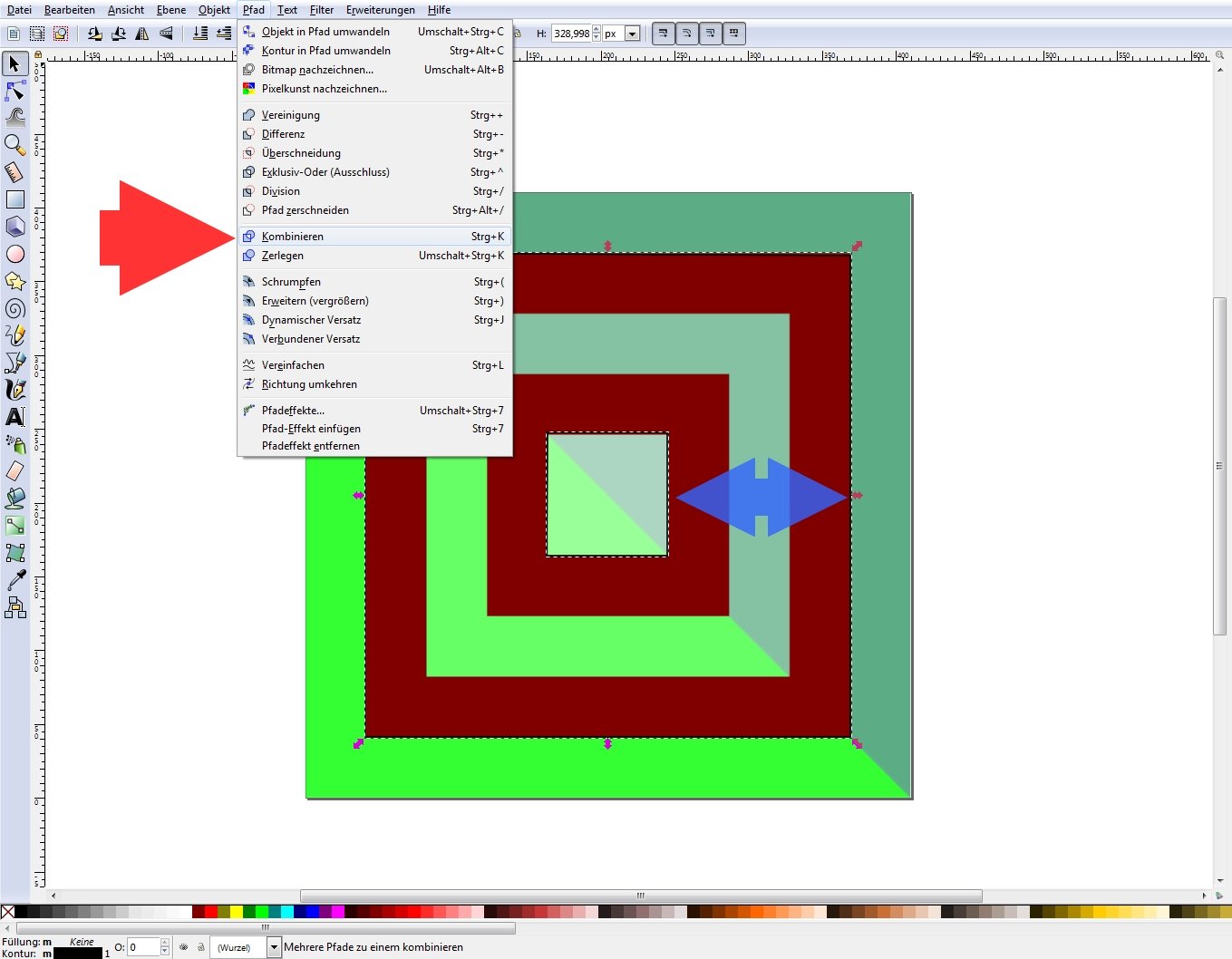Select the Spray can tool
The height and width of the screenshot is (959, 1232).
15,444
